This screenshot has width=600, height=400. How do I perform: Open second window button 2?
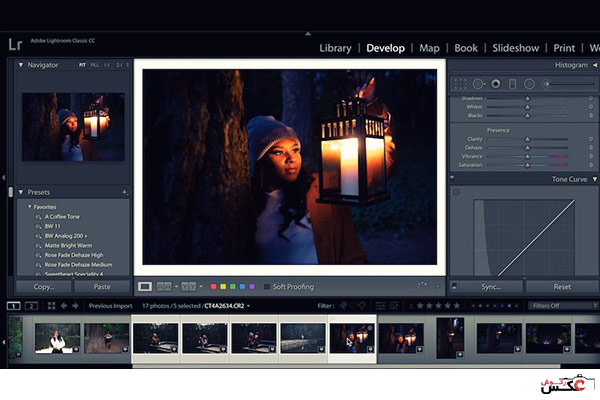pyautogui.click(x=31, y=306)
